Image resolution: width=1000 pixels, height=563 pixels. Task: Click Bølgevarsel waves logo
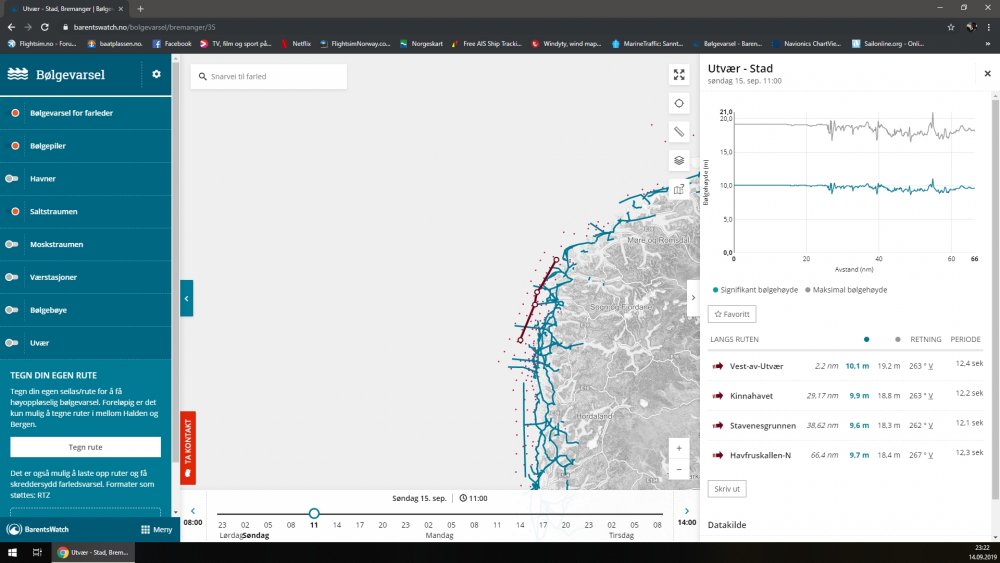(17, 74)
